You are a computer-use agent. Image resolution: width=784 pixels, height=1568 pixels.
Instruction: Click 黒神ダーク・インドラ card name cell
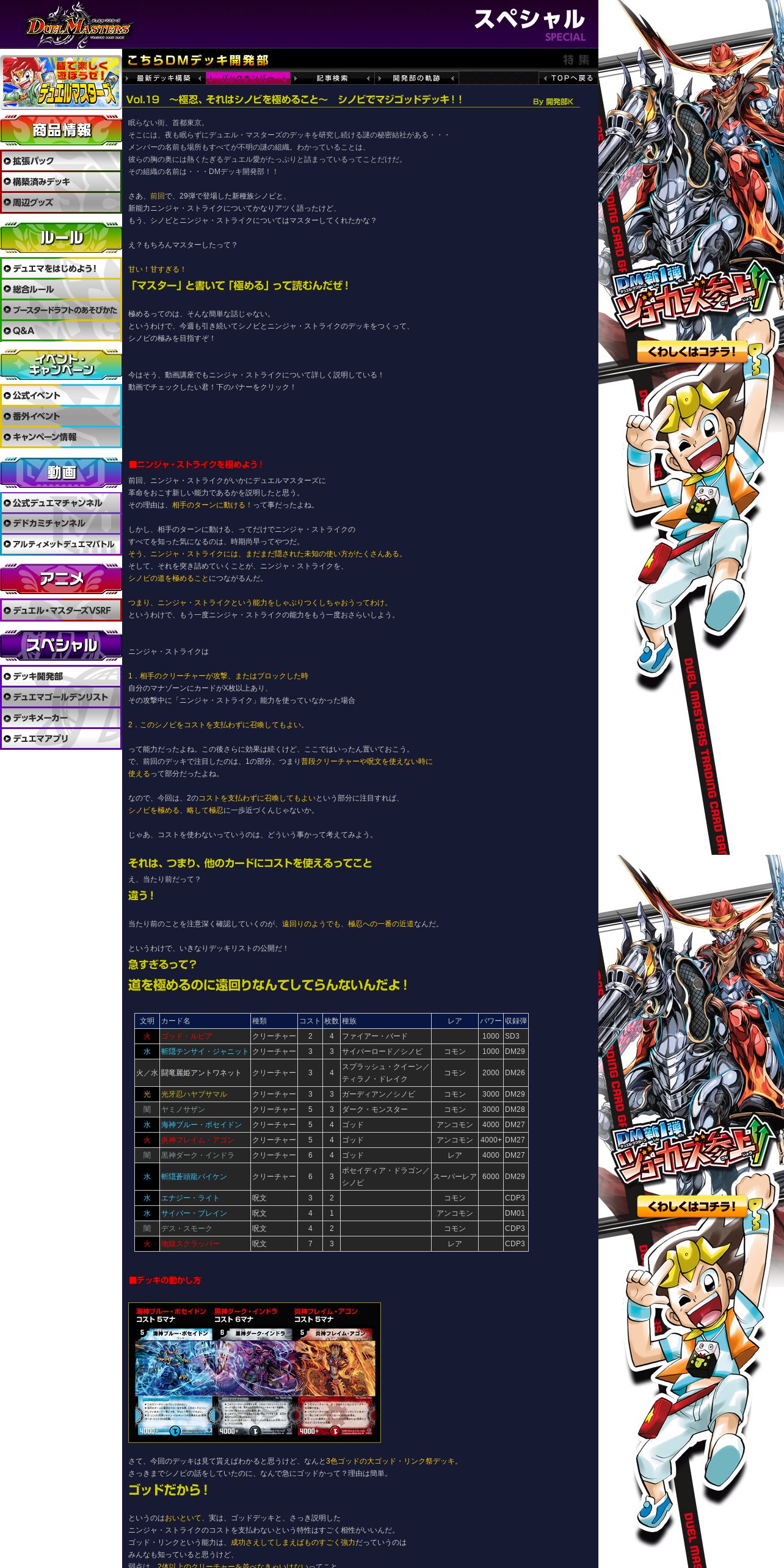(x=205, y=1155)
